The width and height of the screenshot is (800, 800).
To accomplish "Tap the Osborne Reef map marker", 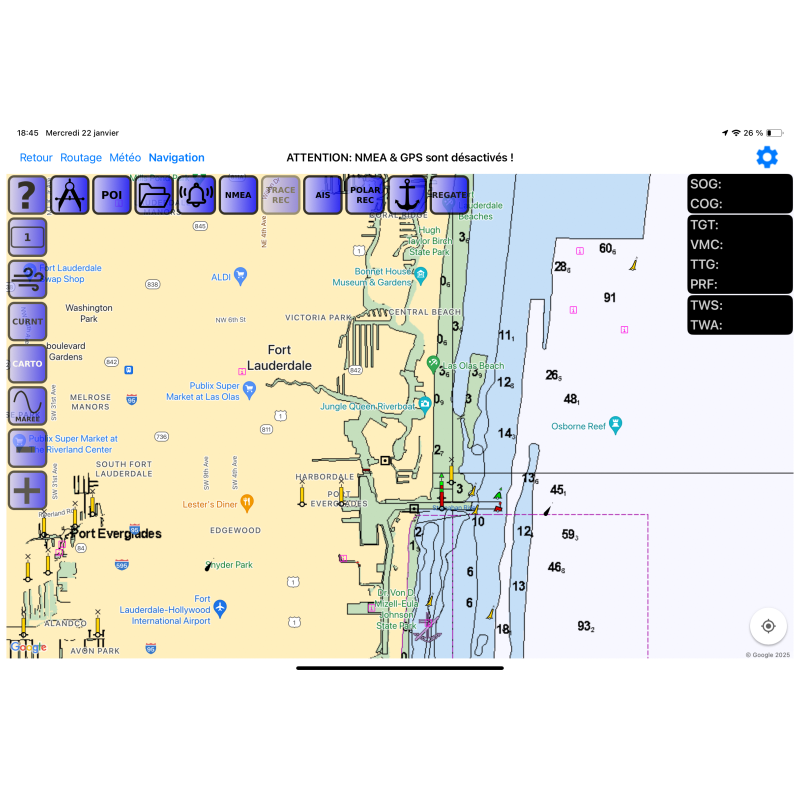I will [616, 424].
